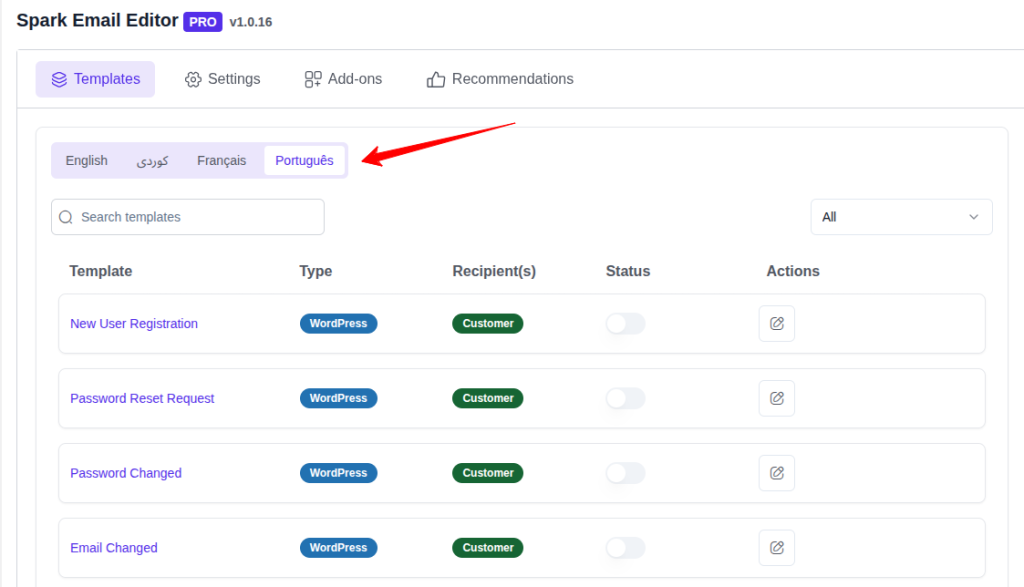
Task: Turn on the Email Changed status switch
Action: point(625,547)
